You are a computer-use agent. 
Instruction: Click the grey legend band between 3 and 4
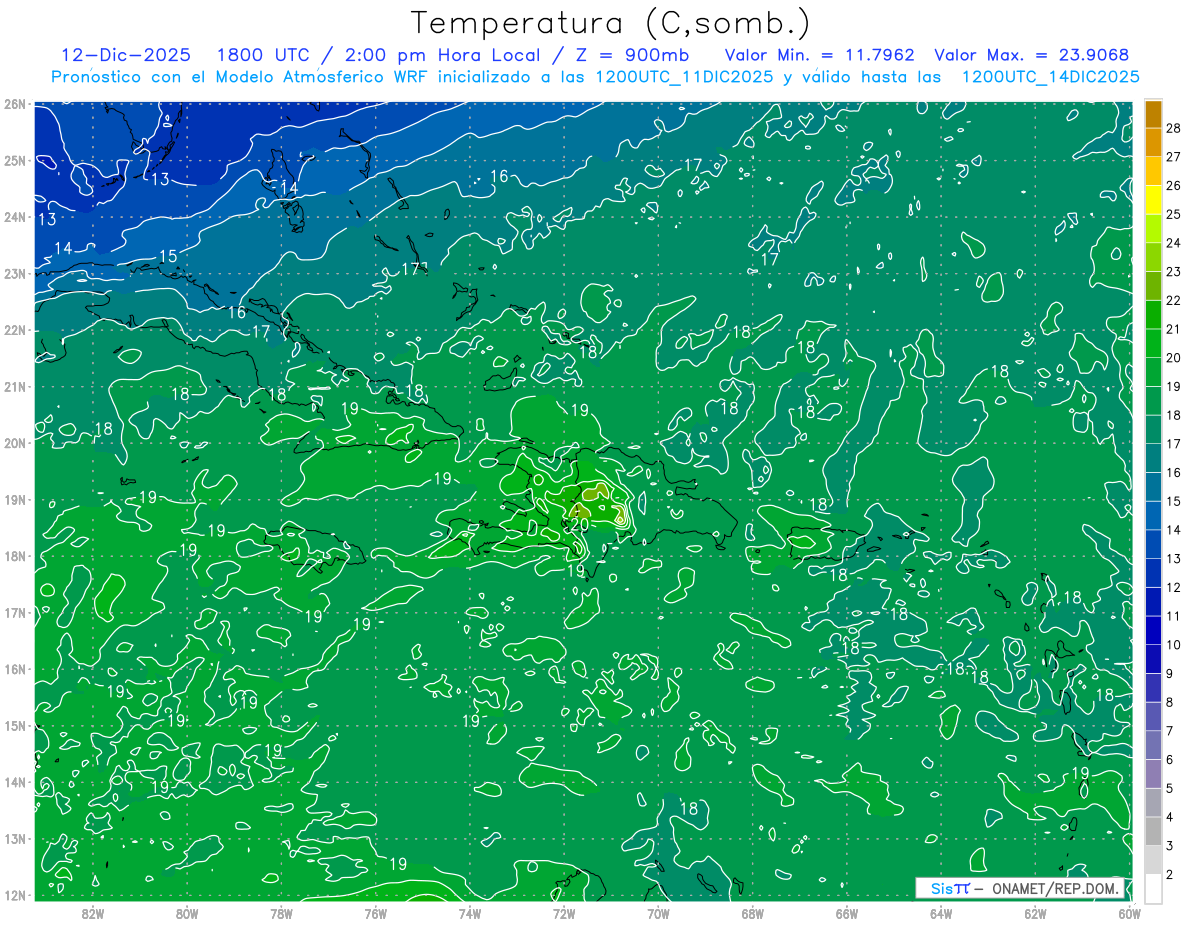coord(1153,832)
